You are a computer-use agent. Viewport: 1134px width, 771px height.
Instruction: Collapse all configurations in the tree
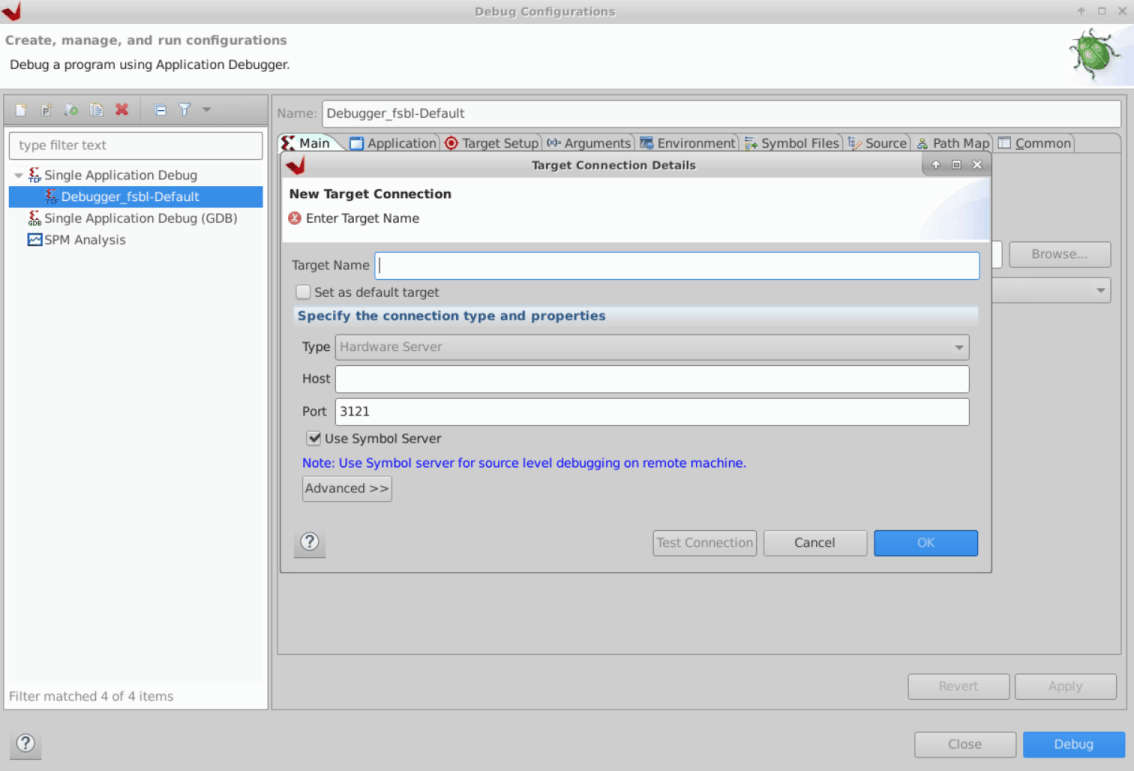click(x=160, y=110)
